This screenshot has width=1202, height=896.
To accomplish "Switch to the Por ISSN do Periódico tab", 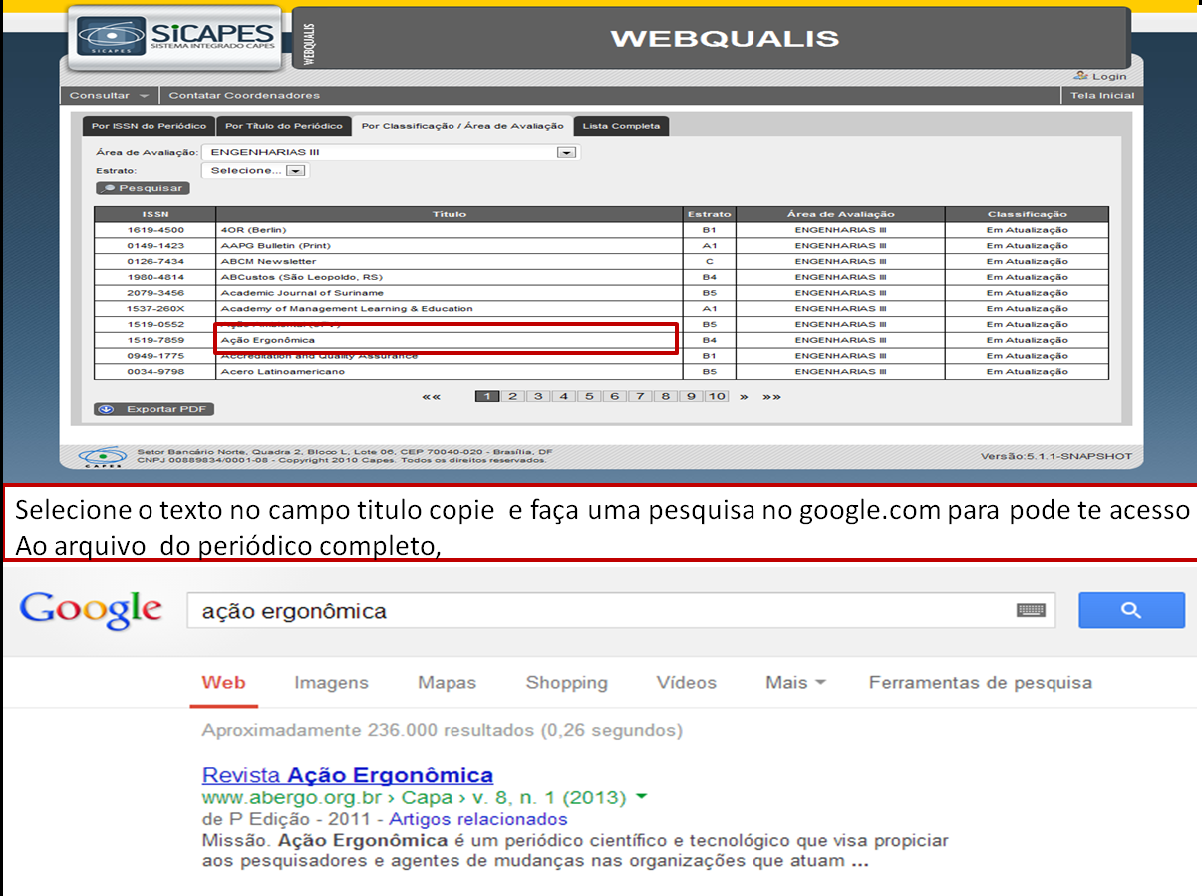I will (149, 126).
